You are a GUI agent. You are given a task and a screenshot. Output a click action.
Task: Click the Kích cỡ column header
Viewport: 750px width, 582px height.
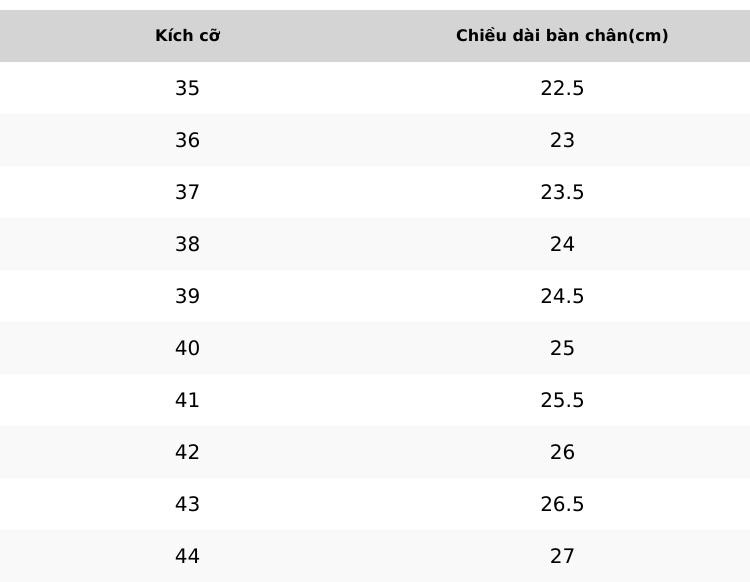click(188, 35)
